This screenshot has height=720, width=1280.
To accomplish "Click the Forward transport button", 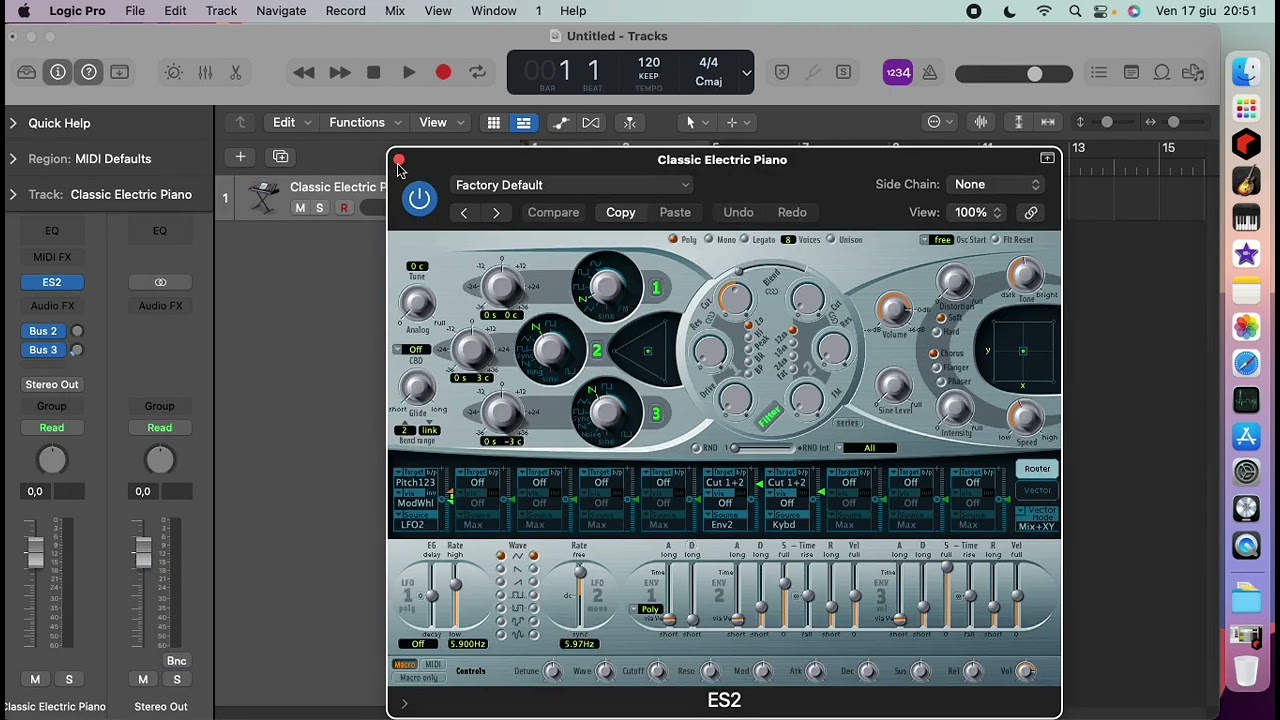I will click(339, 72).
